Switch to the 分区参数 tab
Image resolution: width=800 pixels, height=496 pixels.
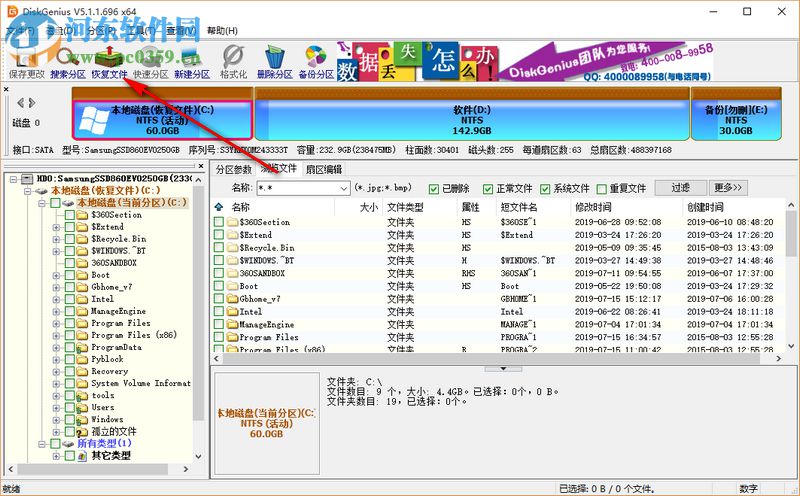[x=234, y=169]
